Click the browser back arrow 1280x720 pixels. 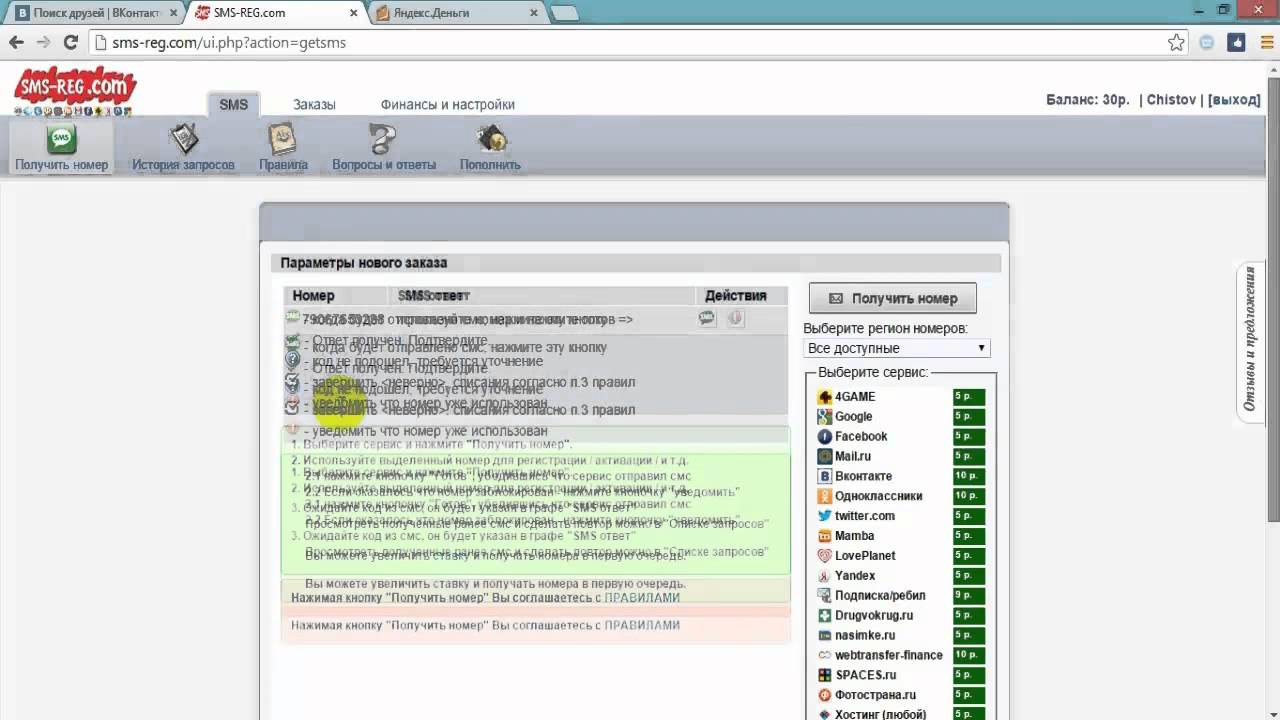coord(16,43)
